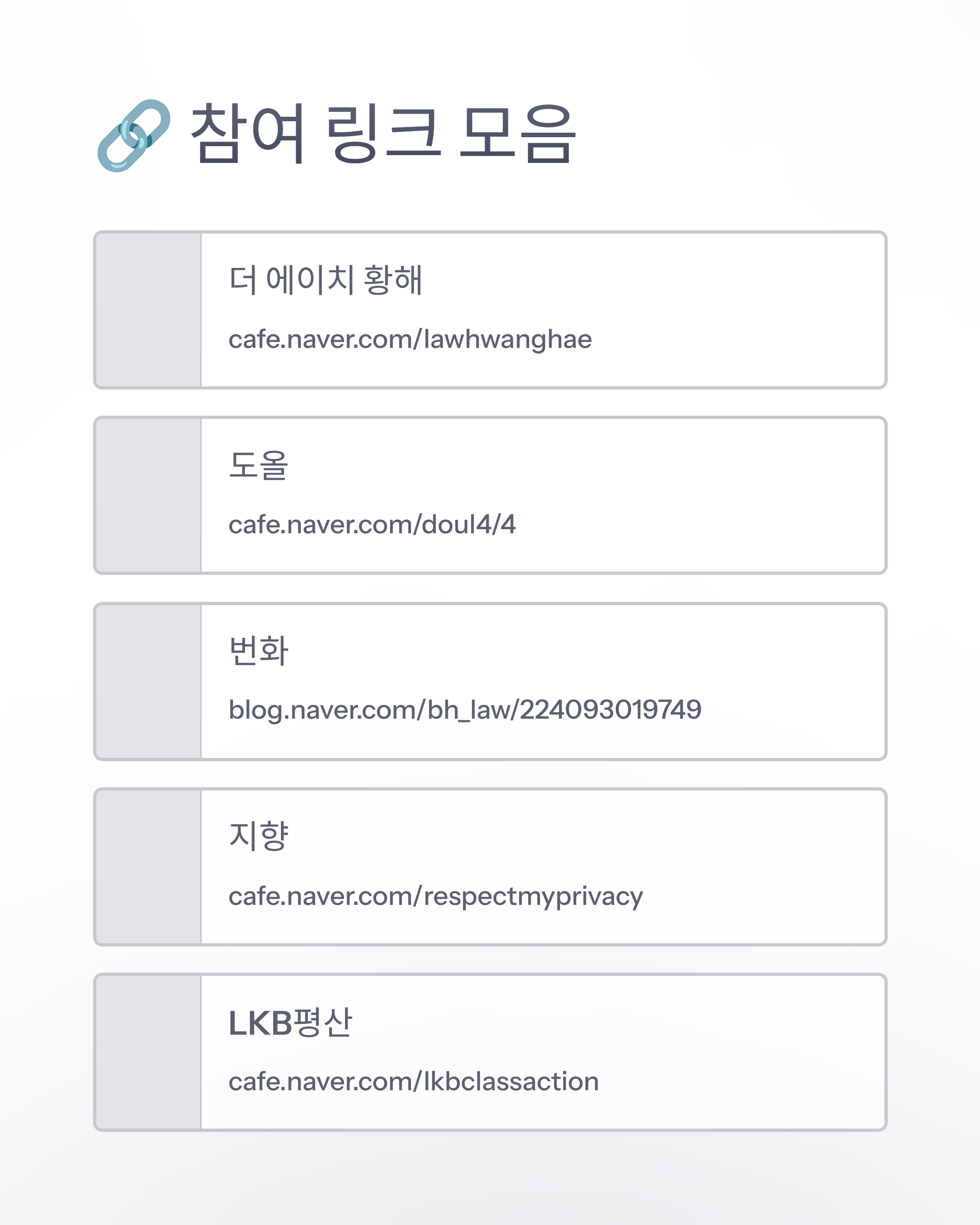This screenshot has width=980, height=1225.
Task: Click the 도올 title text
Action: [x=258, y=465]
